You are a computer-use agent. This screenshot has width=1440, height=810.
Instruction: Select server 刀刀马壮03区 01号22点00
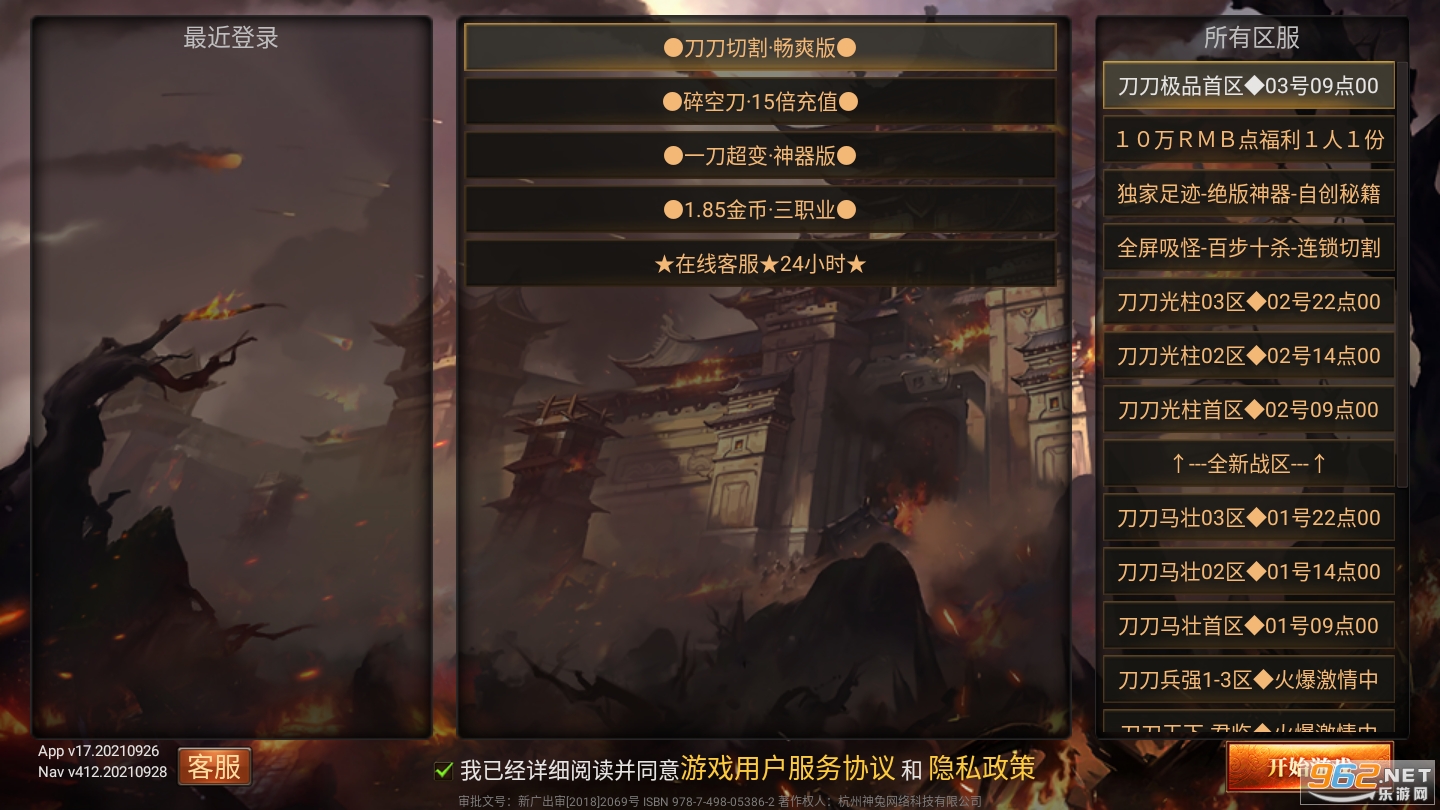(1248, 517)
